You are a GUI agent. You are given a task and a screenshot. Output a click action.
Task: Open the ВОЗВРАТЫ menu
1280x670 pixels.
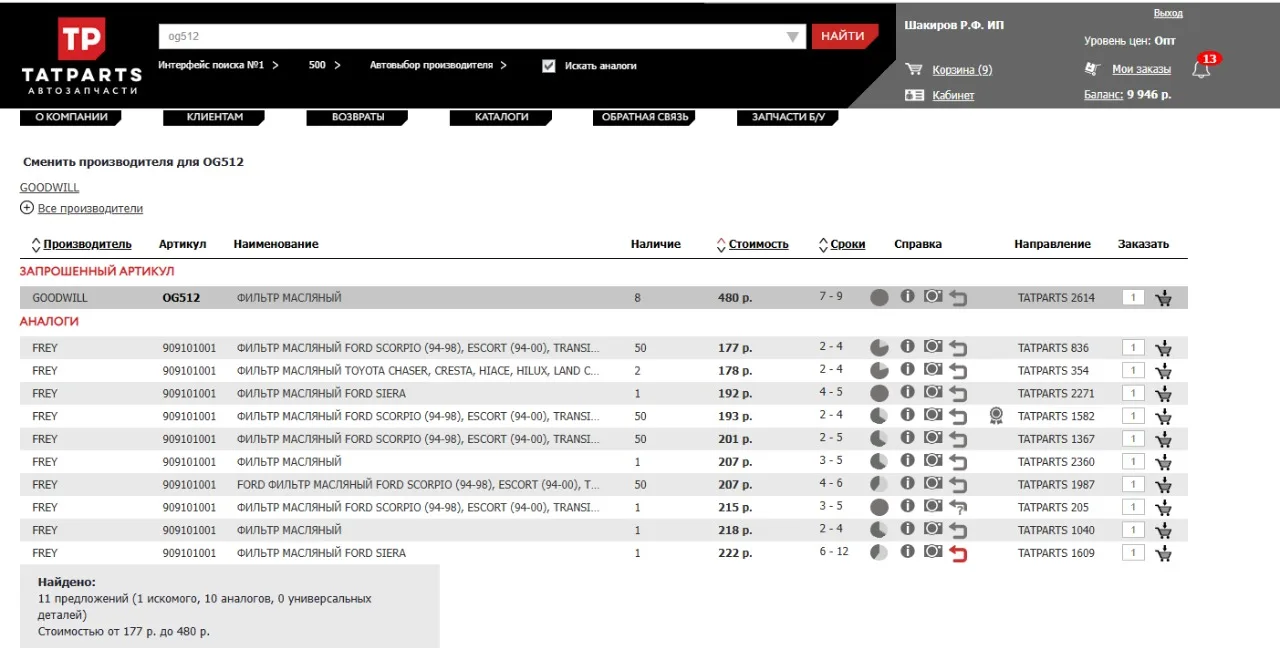(358, 117)
